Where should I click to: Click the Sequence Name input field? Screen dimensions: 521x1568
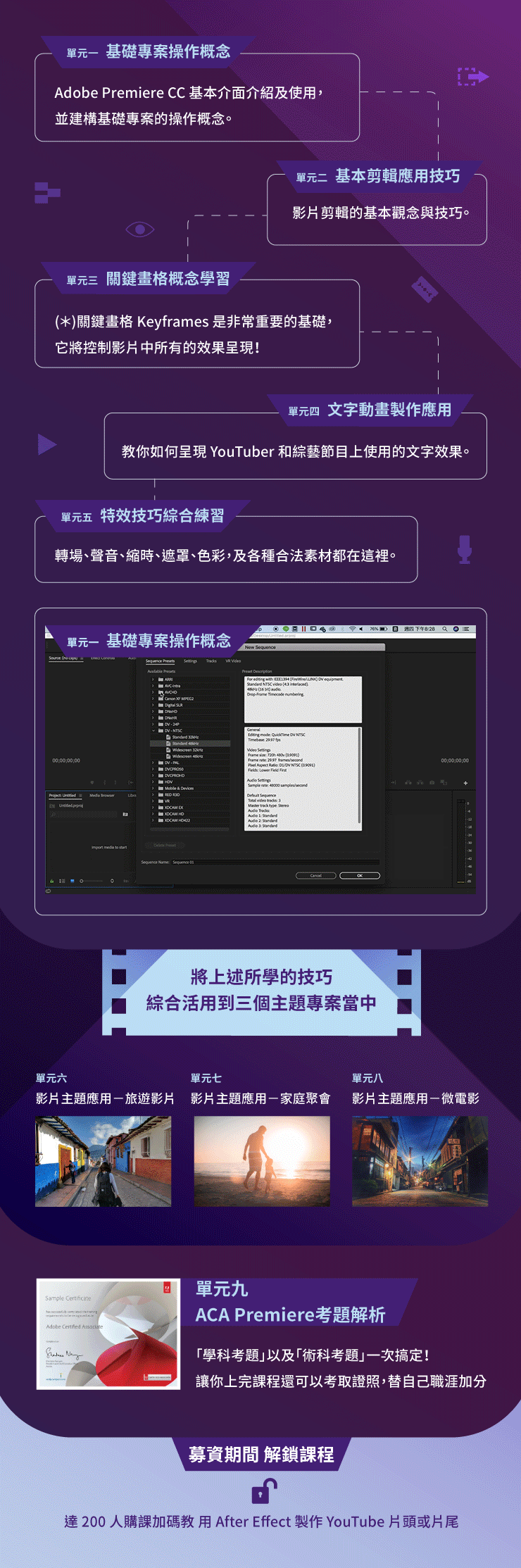click(x=275, y=862)
